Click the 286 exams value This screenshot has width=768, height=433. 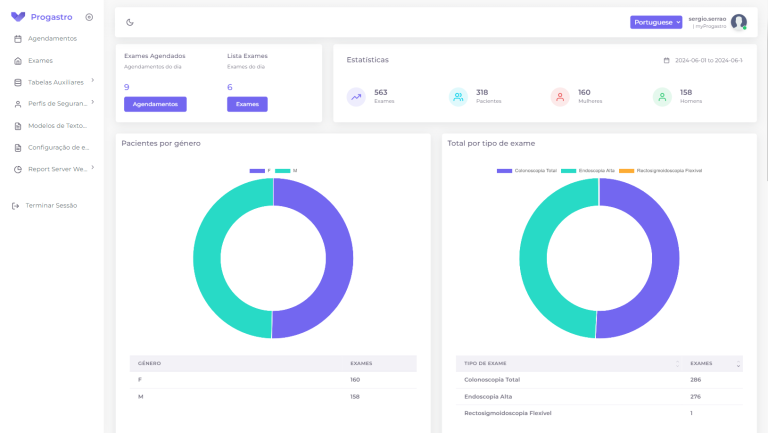tap(696, 380)
